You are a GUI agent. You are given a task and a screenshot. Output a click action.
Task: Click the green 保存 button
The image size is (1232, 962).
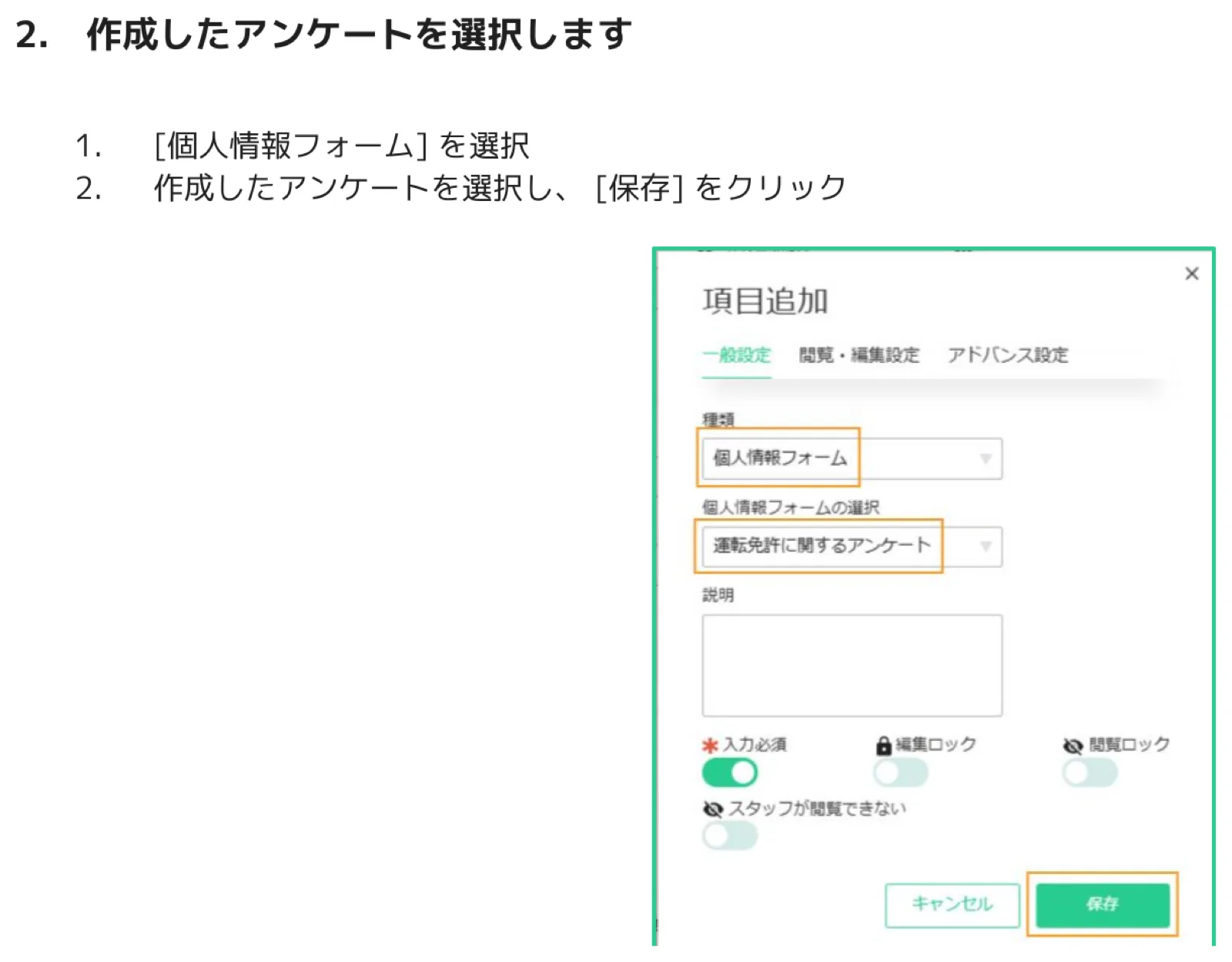[x=1103, y=905]
